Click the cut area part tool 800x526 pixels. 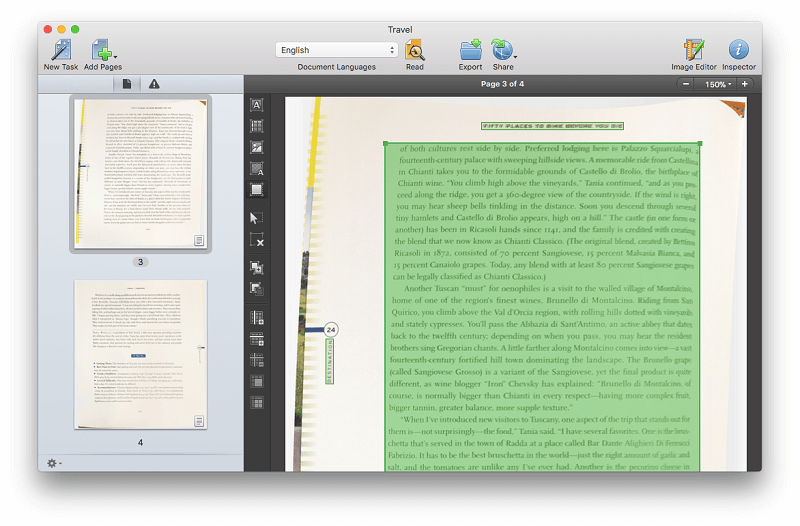pos(257,289)
